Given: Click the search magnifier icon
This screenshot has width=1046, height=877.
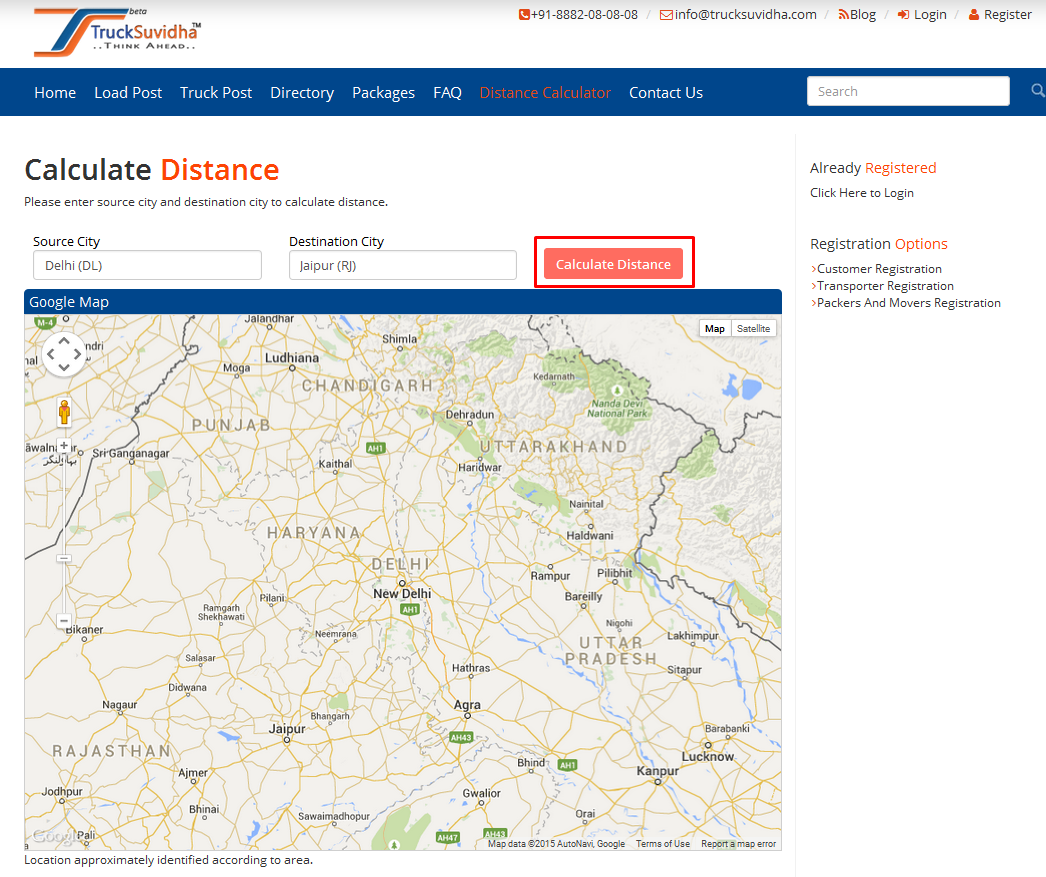Looking at the screenshot, I should click(x=1038, y=92).
